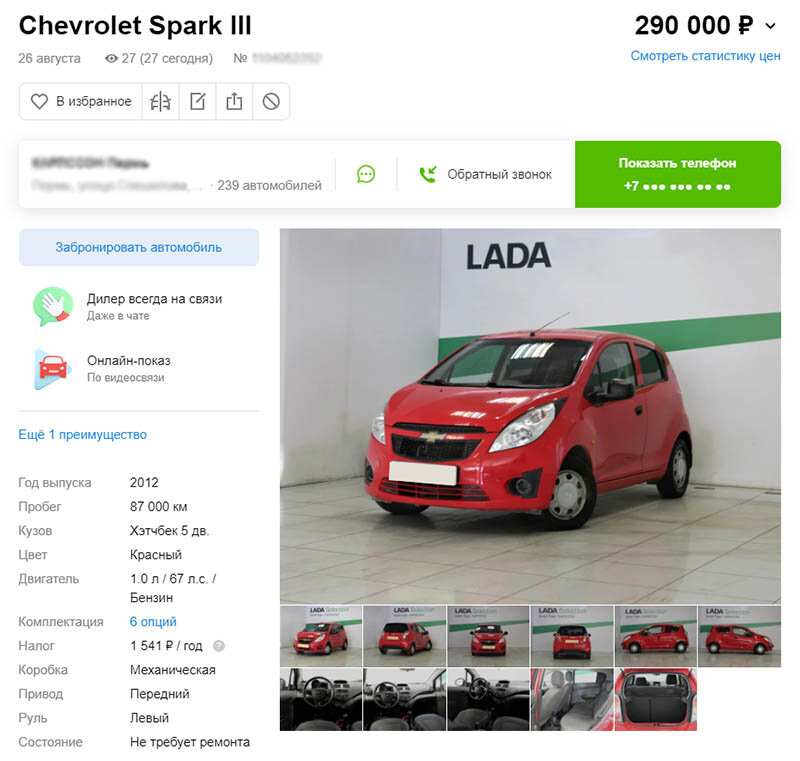This screenshot has width=800, height=761.
Task: Select the rear seats interior thumbnail
Action: coord(572,699)
